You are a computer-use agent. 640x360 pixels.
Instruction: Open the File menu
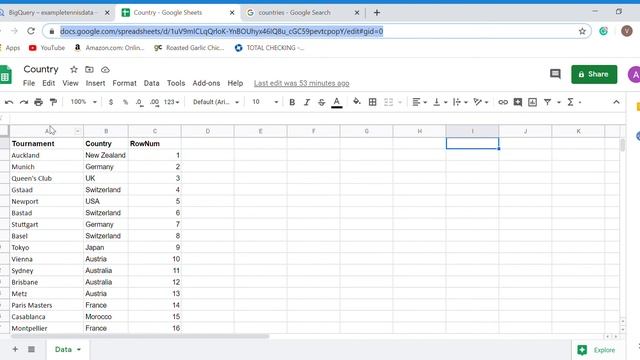pyautogui.click(x=29, y=83)
